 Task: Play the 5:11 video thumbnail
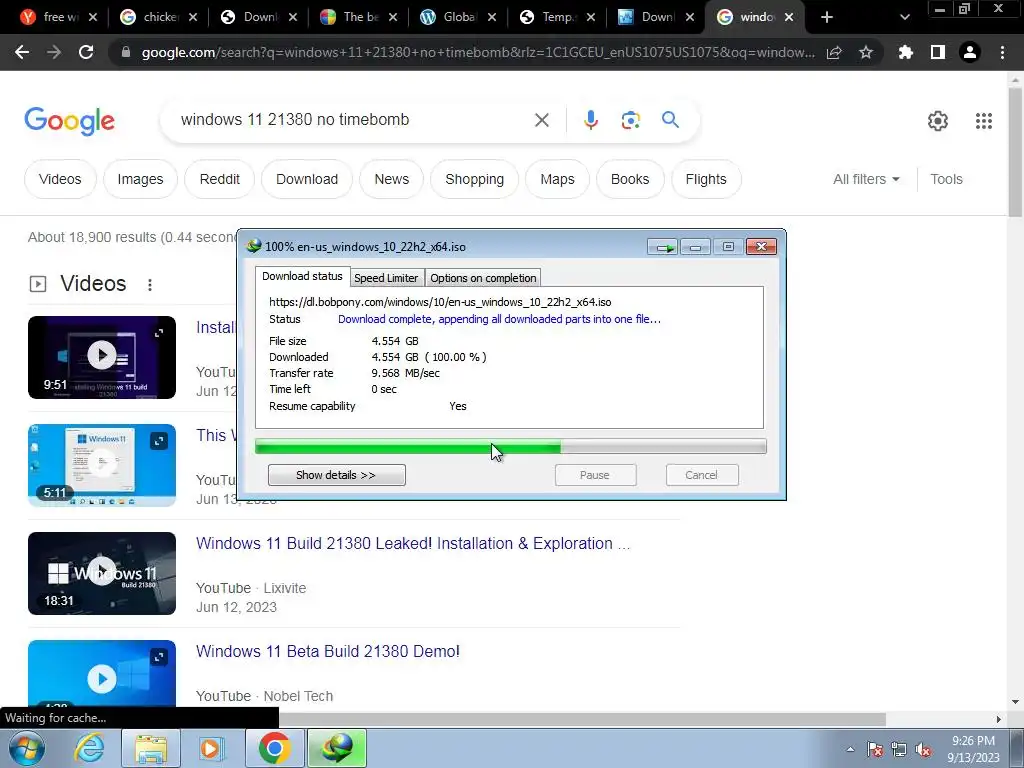click(x=102, y=465)
